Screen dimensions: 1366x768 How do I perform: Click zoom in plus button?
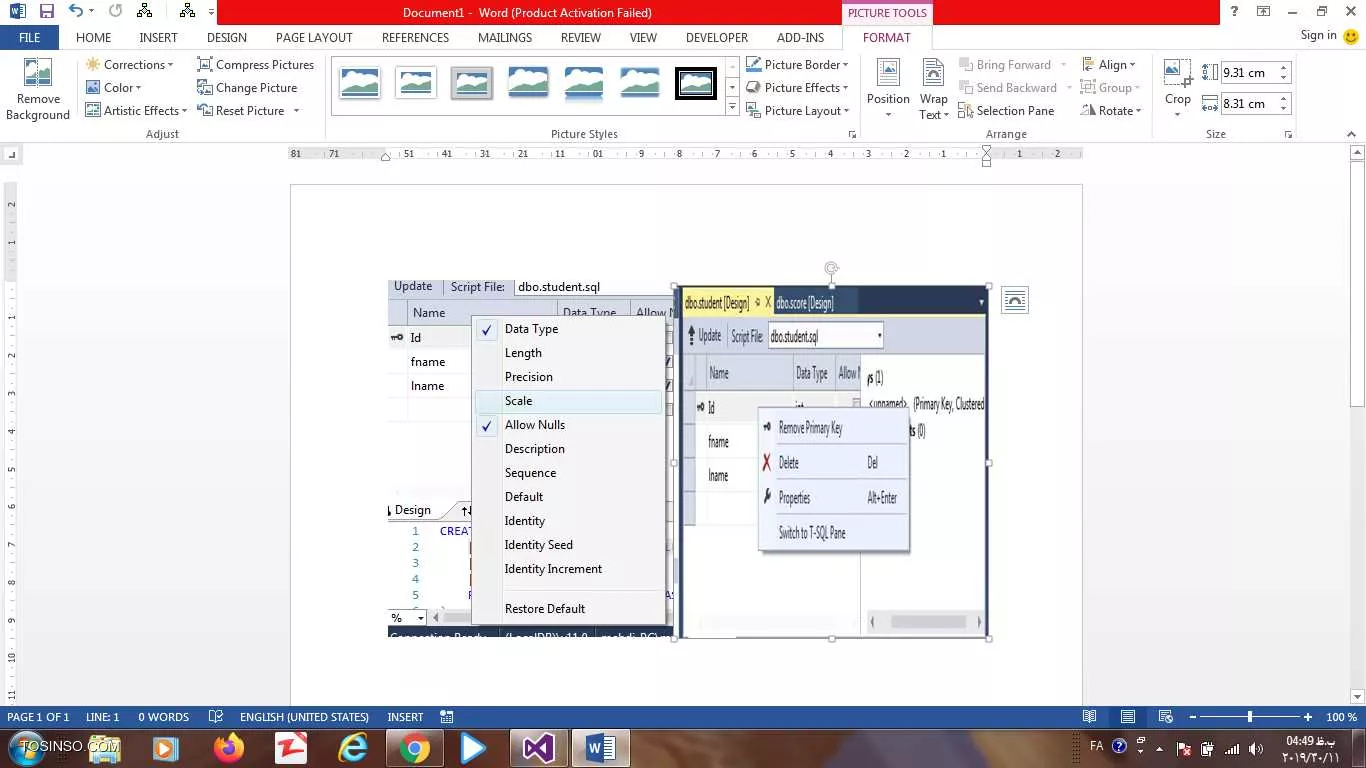1308,717
